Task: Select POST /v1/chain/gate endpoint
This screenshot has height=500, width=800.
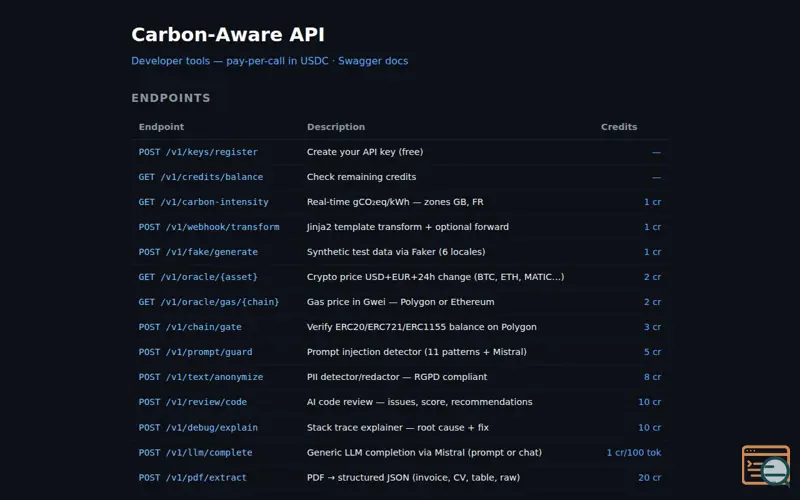Action: (190, 327)
